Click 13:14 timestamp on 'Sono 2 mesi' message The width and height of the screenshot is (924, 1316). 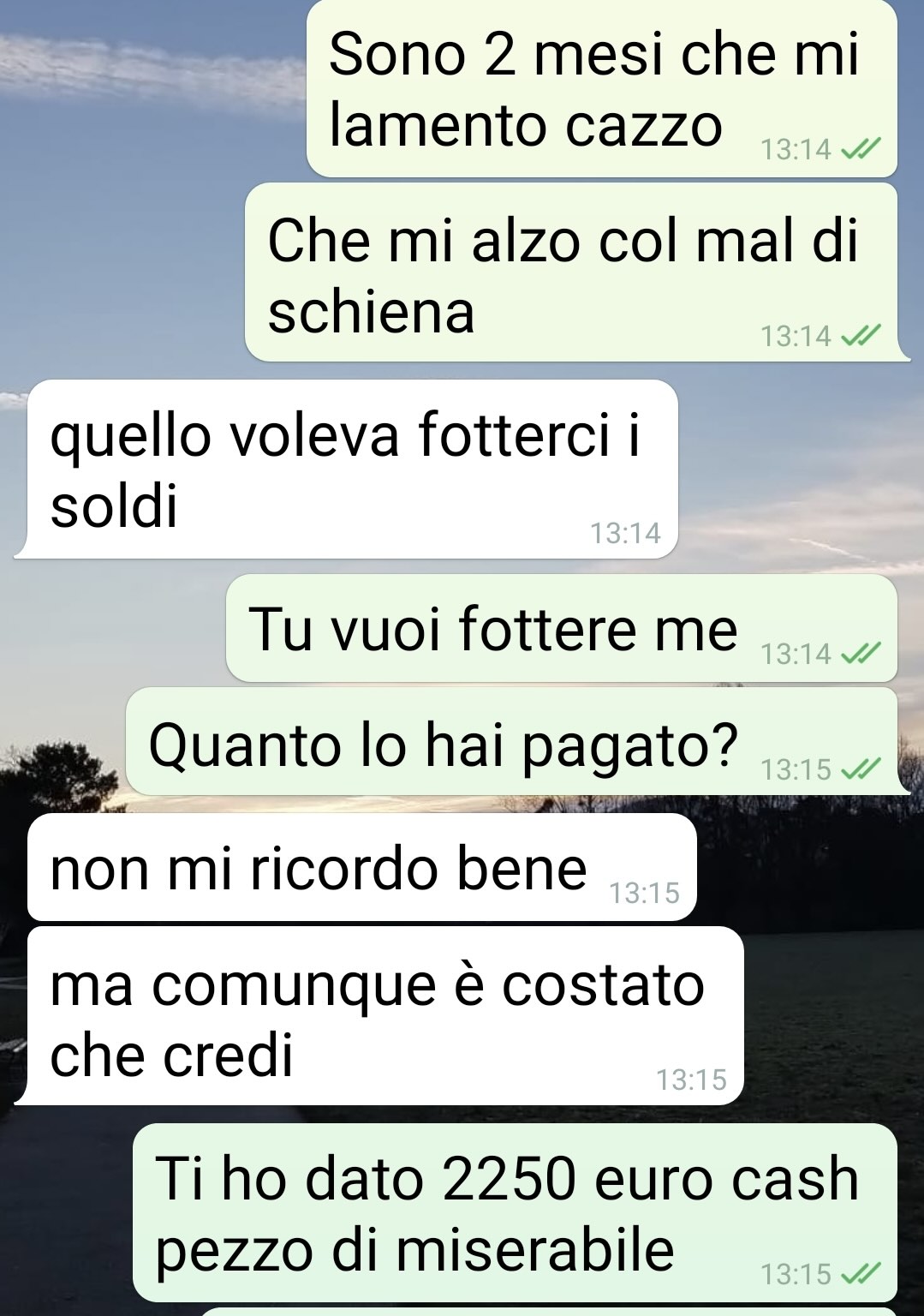click(x=796, y=150)
